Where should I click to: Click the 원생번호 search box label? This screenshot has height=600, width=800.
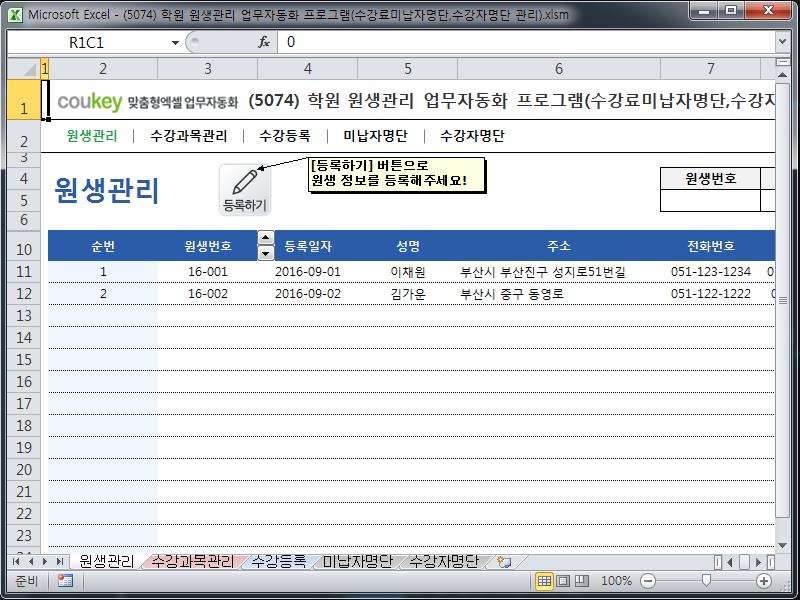[711, 179]
